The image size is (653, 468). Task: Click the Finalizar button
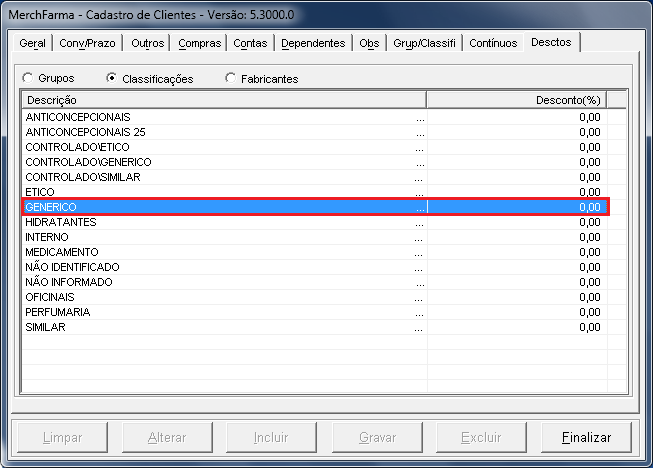586,438
